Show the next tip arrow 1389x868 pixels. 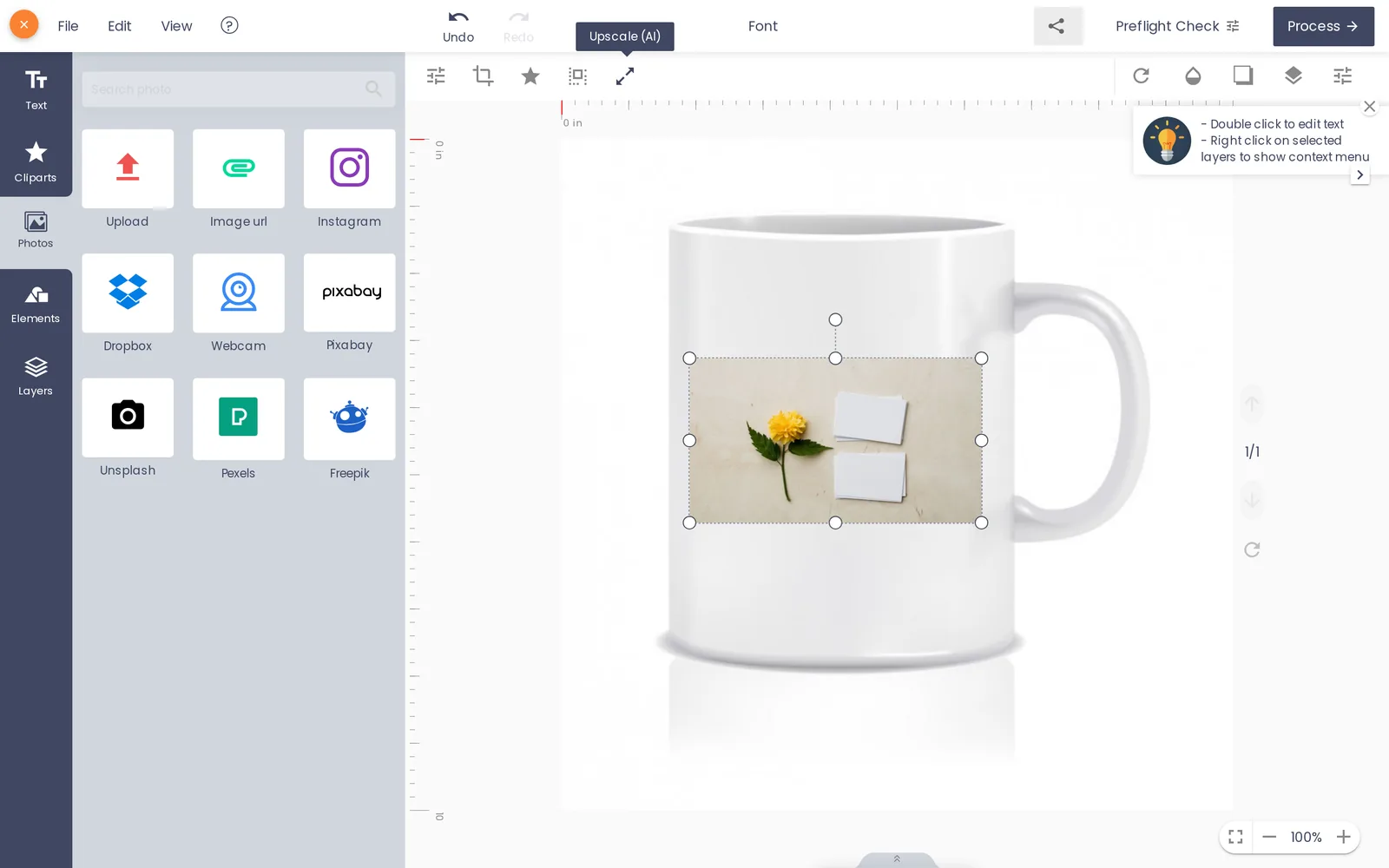pos(1360,174)
